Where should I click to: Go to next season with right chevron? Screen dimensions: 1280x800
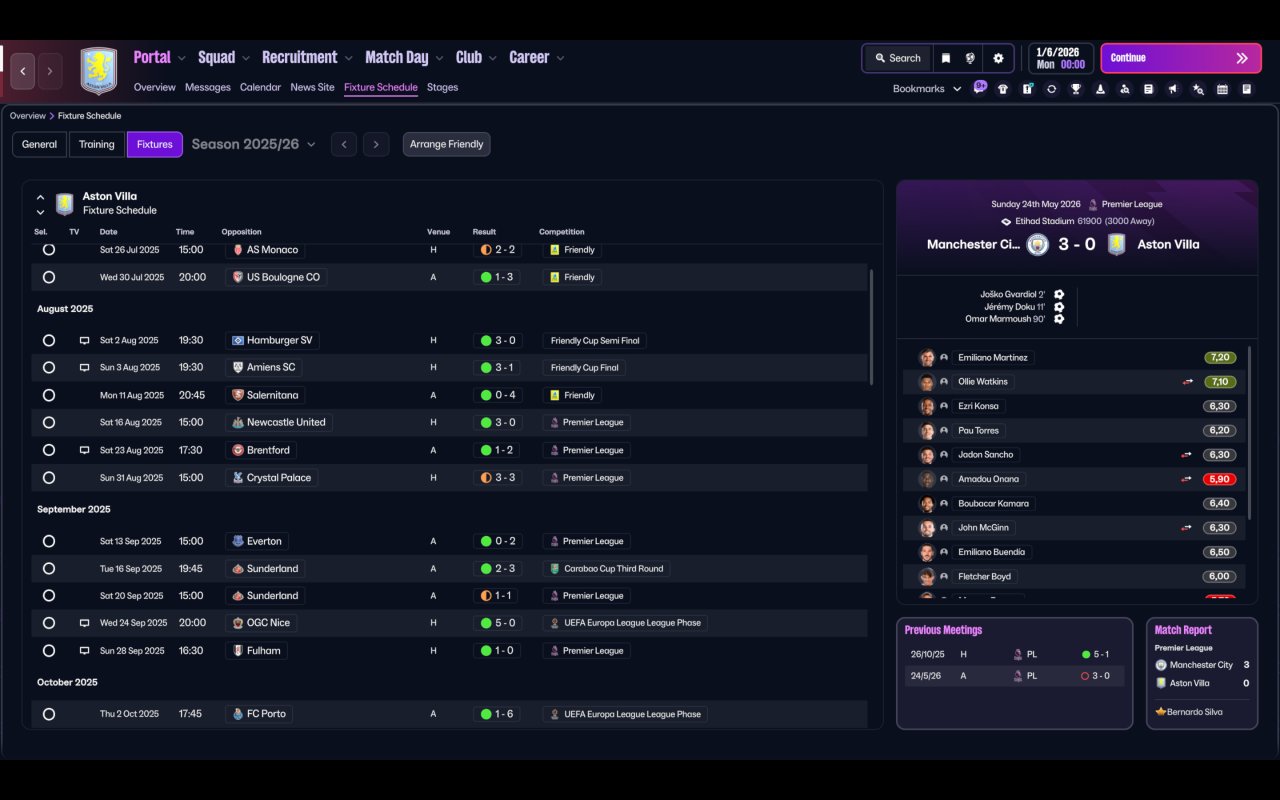point(376,144)
